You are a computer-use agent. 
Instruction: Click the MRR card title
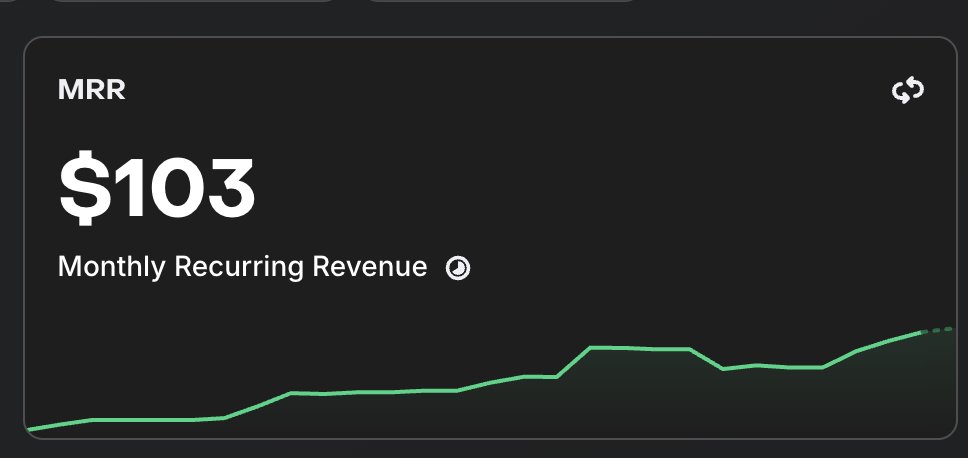pyautogui.click(x=91, y=90)
